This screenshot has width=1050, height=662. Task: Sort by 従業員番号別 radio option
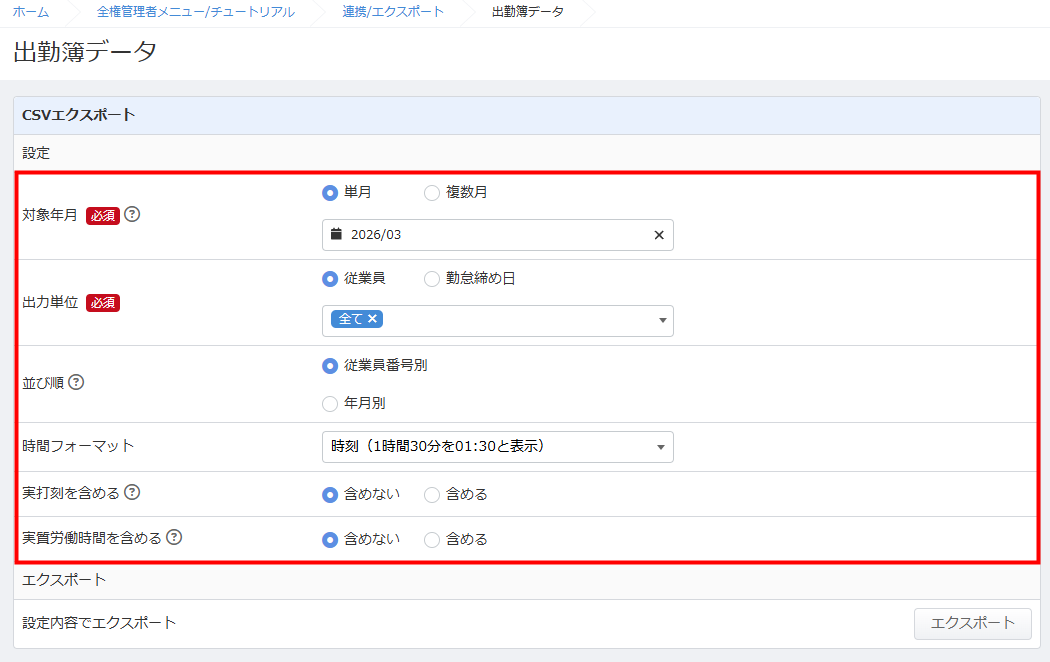329,365
